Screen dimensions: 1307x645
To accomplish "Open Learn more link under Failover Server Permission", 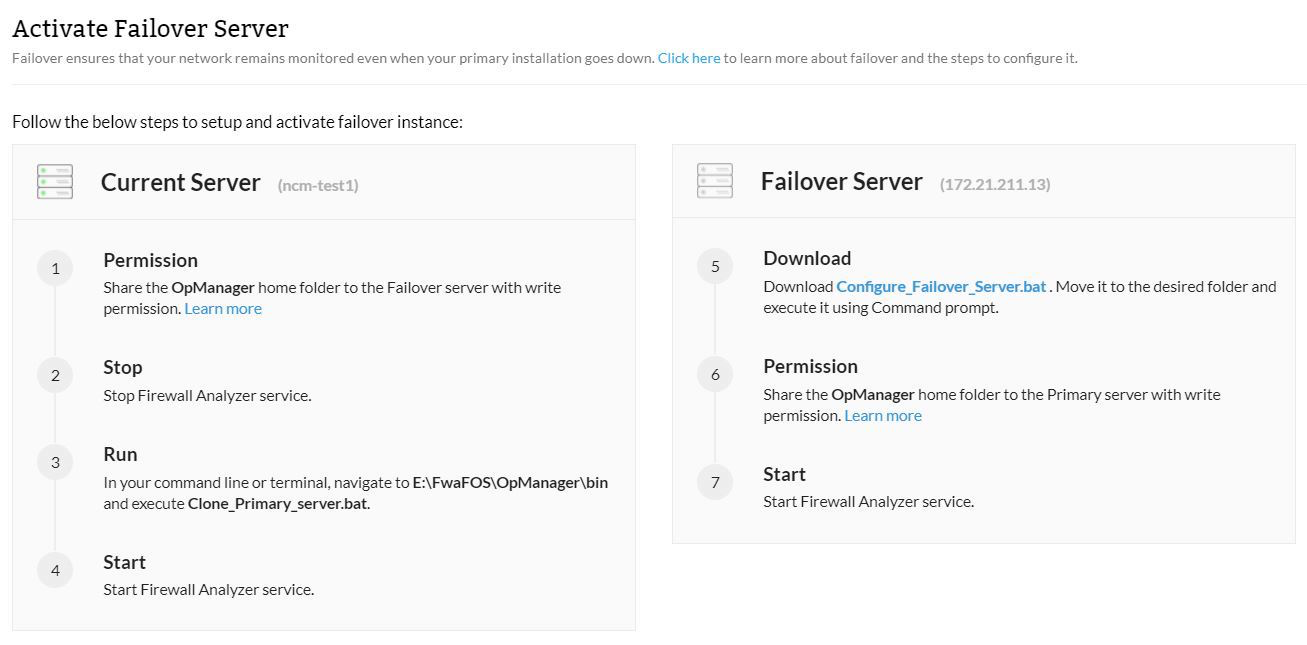I will click(x=883, y=416).
